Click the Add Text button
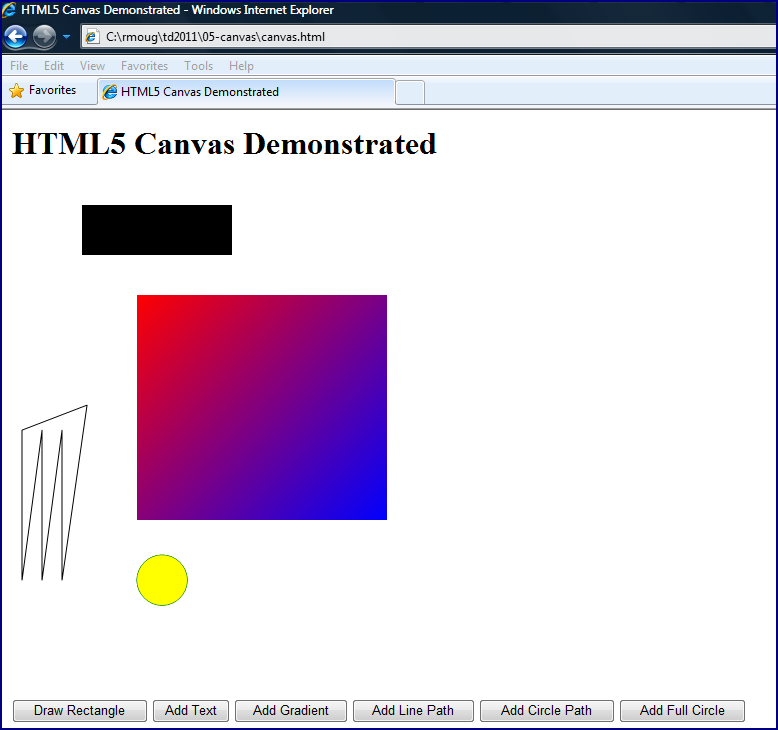This screenshot has width=778, height=730. [191, 711]
